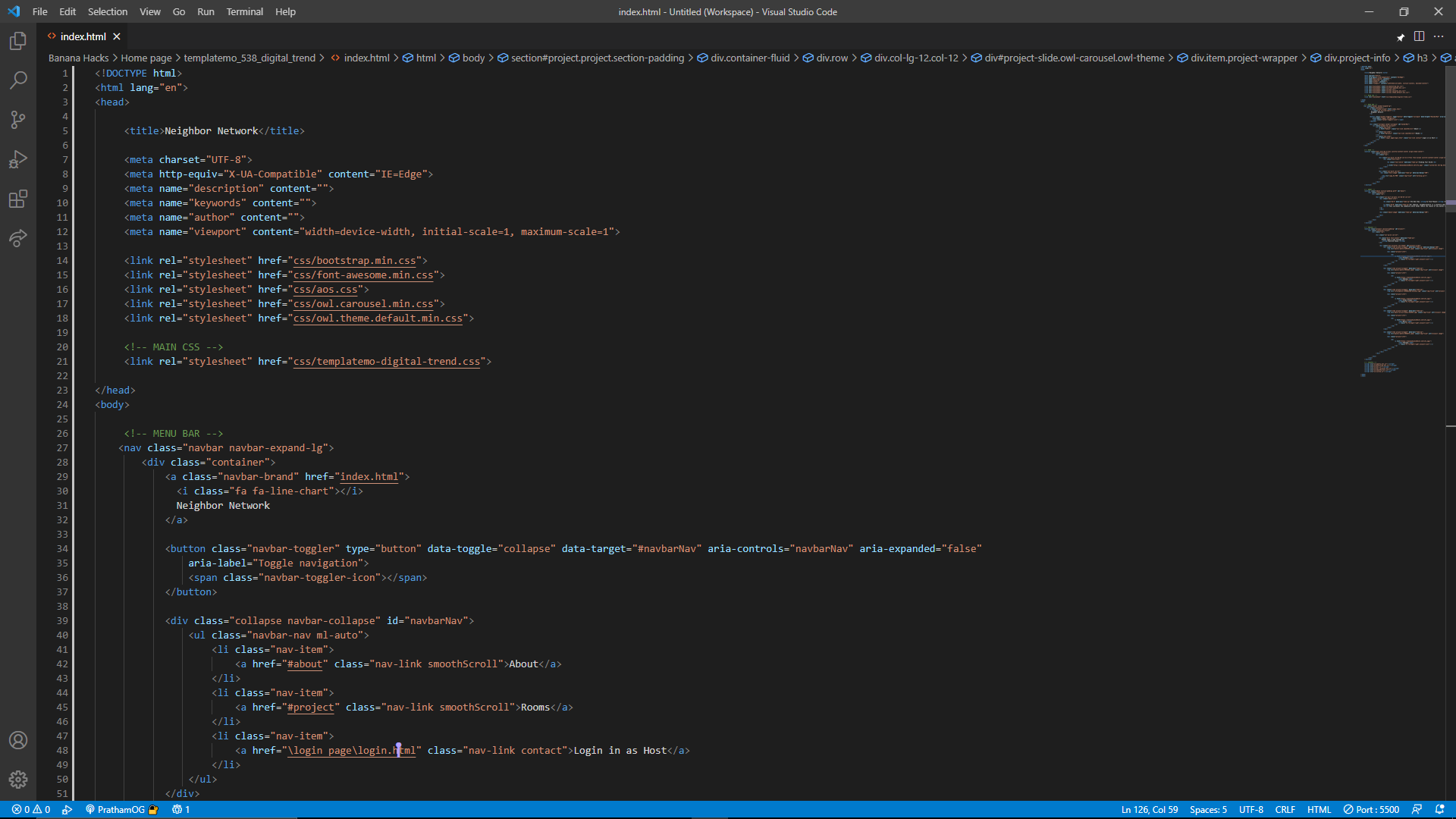1456x819 pixels.
Task: Click the split editor right icon
Action: pyautogui.click(x=1419, y=36)
